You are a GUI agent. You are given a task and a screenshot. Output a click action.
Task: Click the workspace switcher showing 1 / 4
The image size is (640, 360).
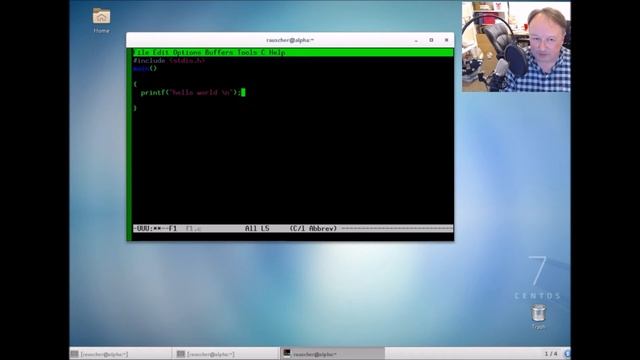pos(551,353)
